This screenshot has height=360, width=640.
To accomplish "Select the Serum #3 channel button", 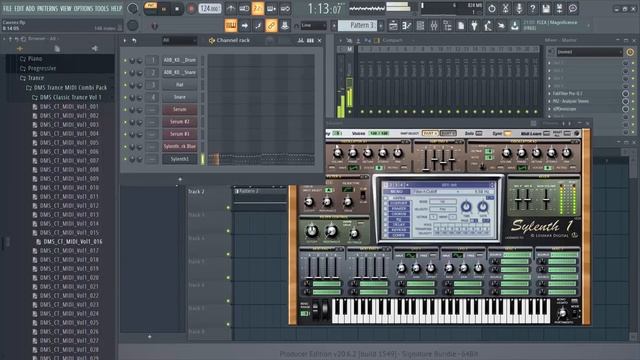I will click(x=180, y=134).
